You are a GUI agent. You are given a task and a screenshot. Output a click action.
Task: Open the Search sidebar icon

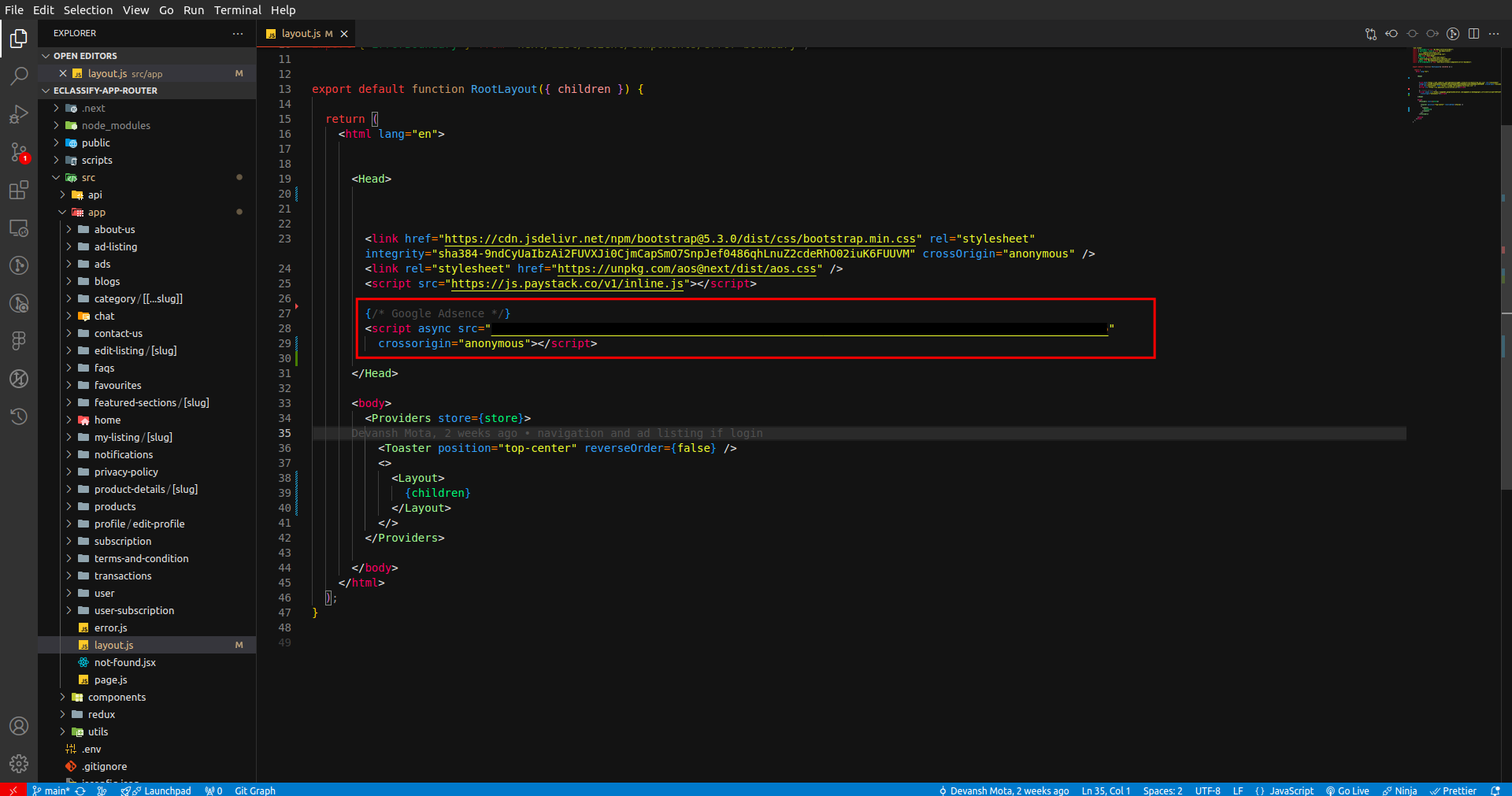[x=19, y=76]
